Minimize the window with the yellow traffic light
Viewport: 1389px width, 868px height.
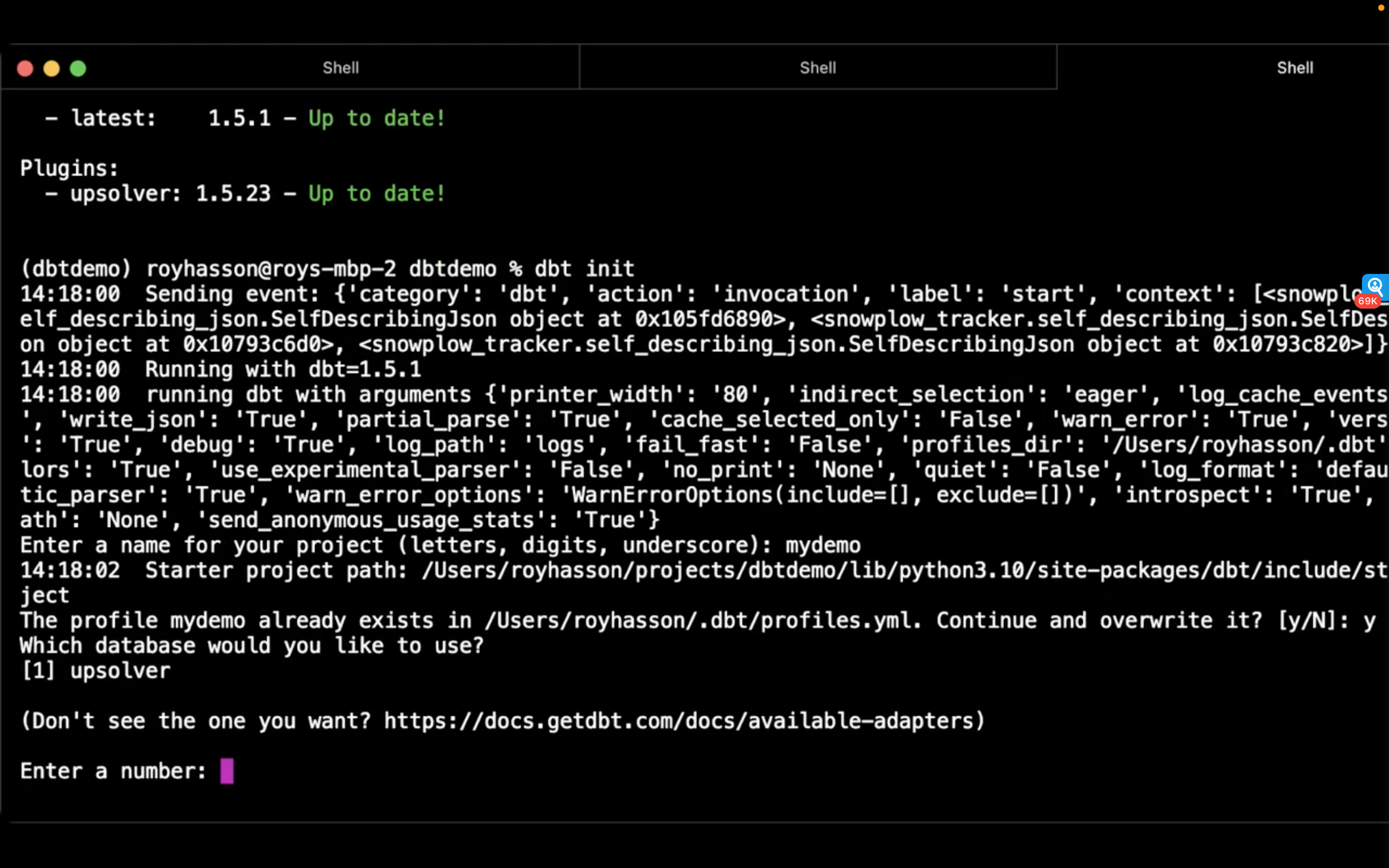52,68
